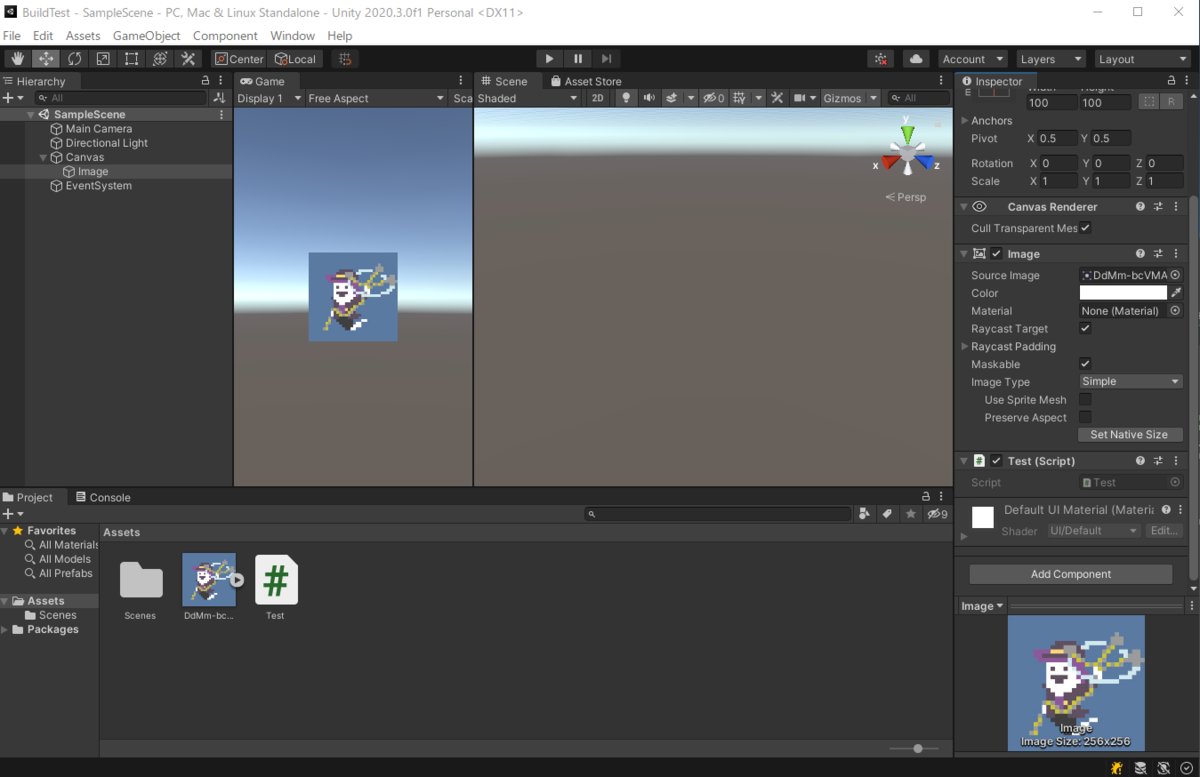This screenshot has width=1200, height=777.
Task: Expand the Anchors section
Action: click(964, 121)
